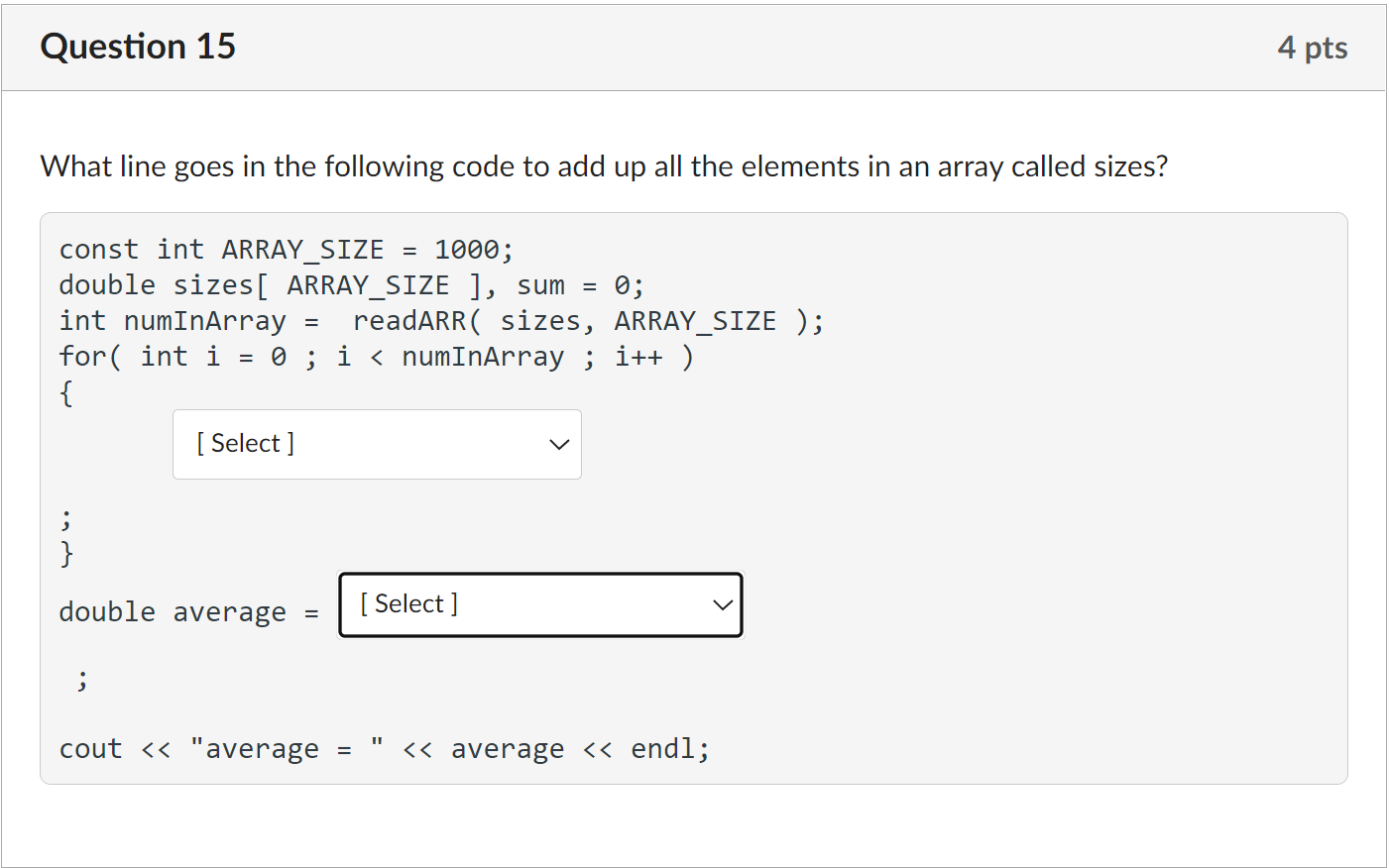Open the Select dropdown after double average

[540, 604]
